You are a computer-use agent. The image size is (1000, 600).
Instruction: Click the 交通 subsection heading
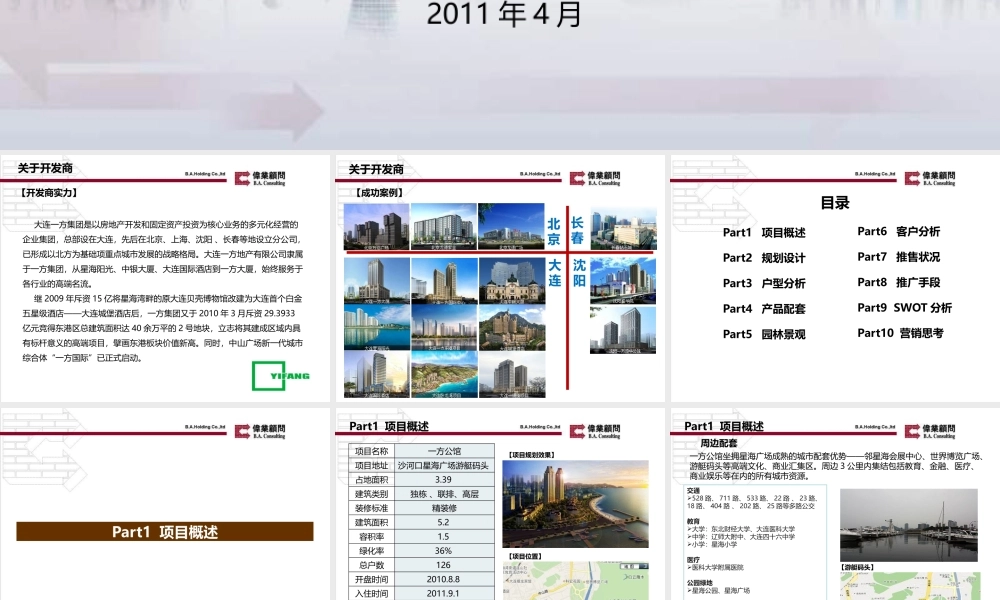[693, 491]
